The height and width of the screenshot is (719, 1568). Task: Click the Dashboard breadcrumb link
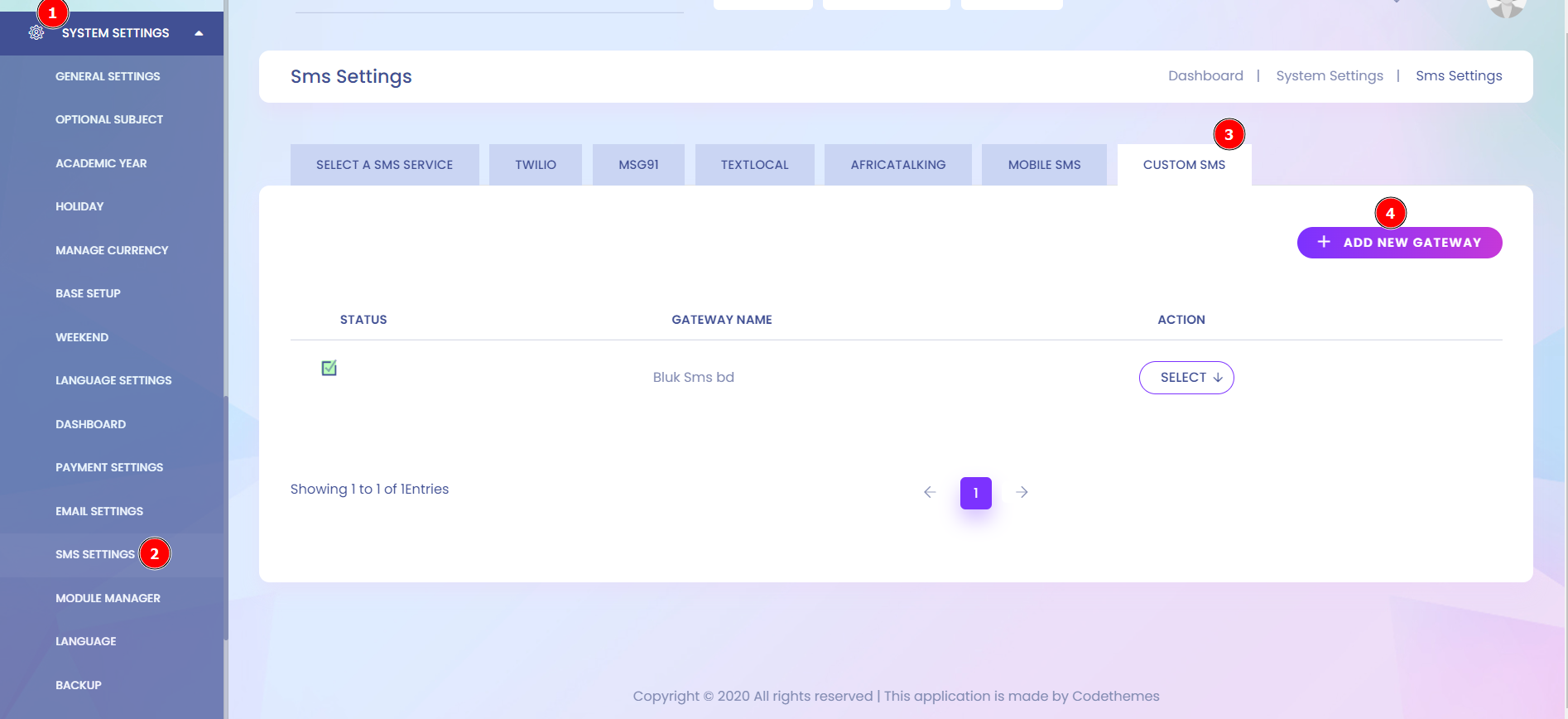tap(1205, 76)
